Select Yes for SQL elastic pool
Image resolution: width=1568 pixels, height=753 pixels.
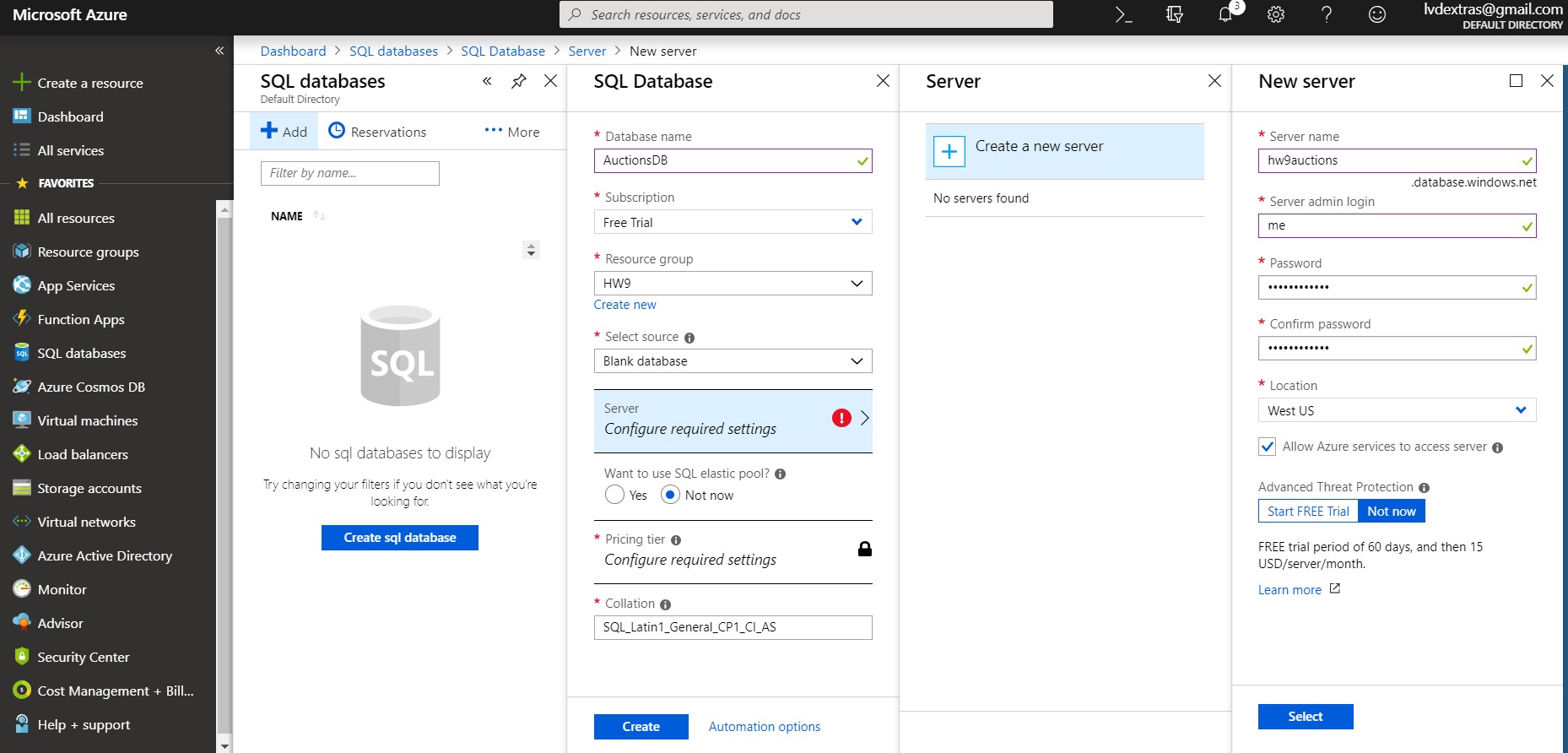click(614, 495)
